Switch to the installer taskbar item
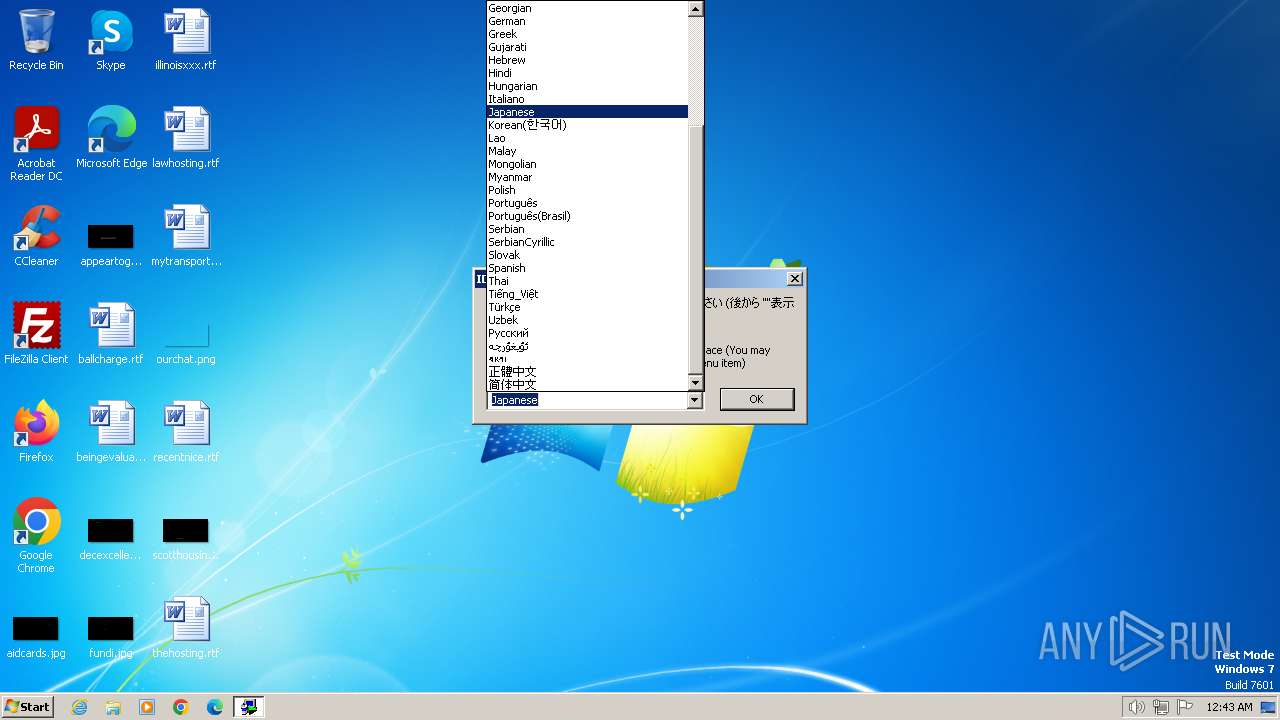 (249, 707)
